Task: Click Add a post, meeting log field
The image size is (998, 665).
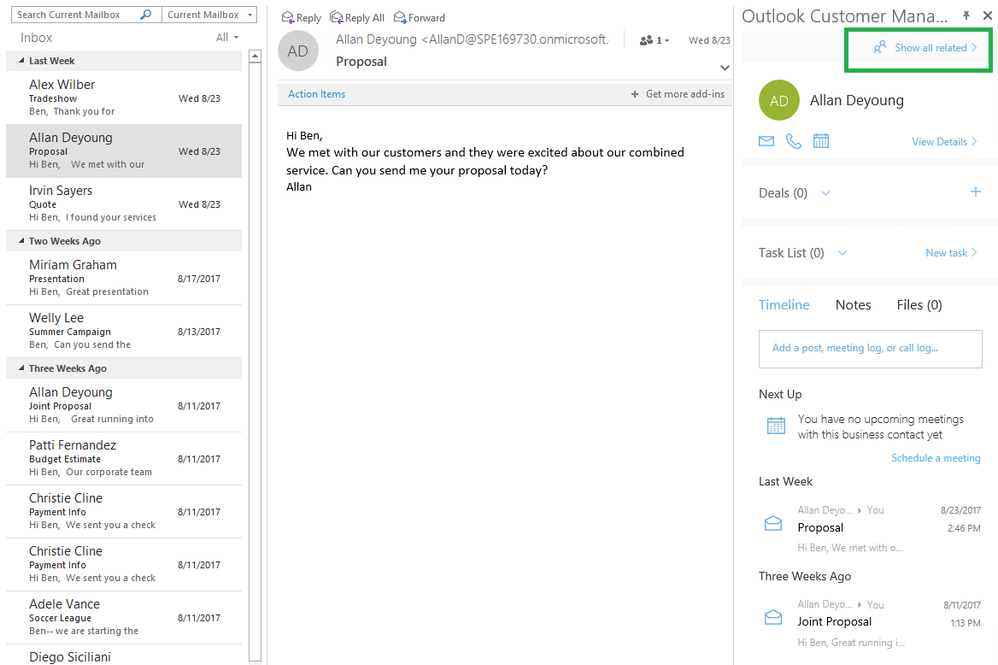Action: tap(870, 349)
